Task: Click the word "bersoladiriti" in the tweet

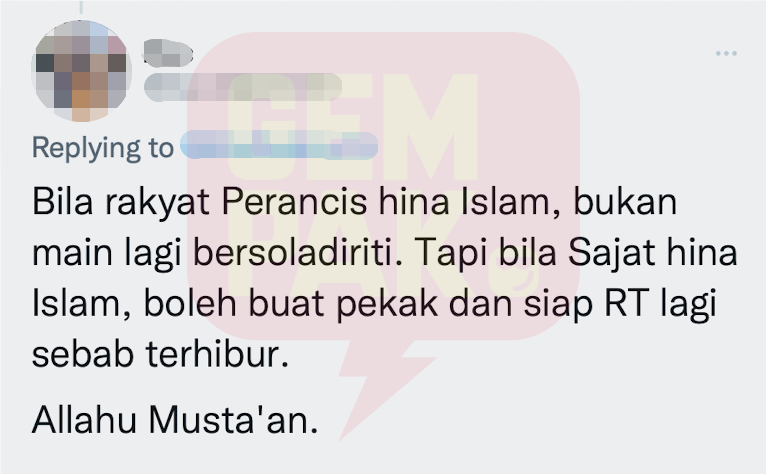Action: point(298,253)
